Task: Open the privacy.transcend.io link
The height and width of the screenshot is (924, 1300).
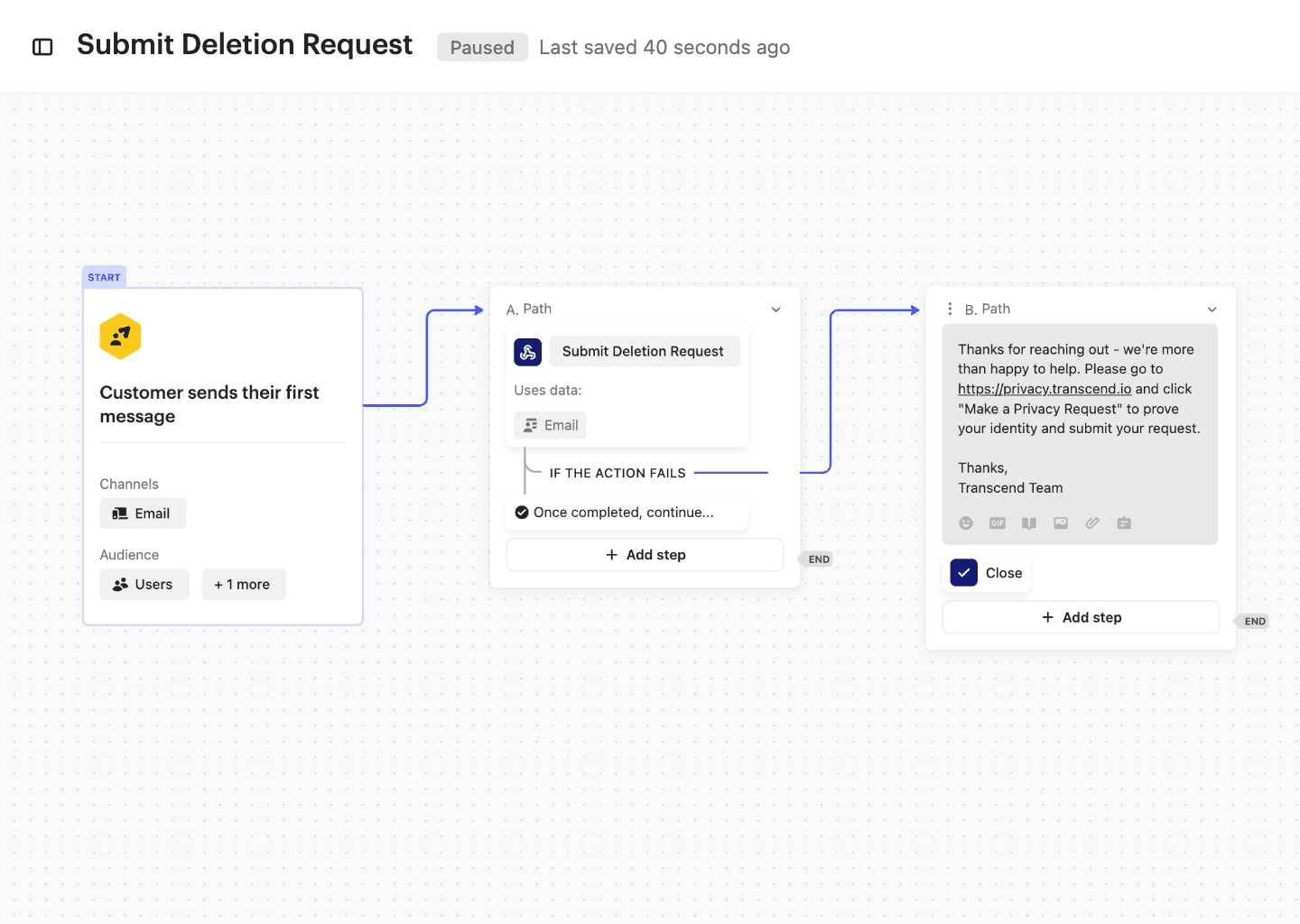Action: tap(1044, 389)
